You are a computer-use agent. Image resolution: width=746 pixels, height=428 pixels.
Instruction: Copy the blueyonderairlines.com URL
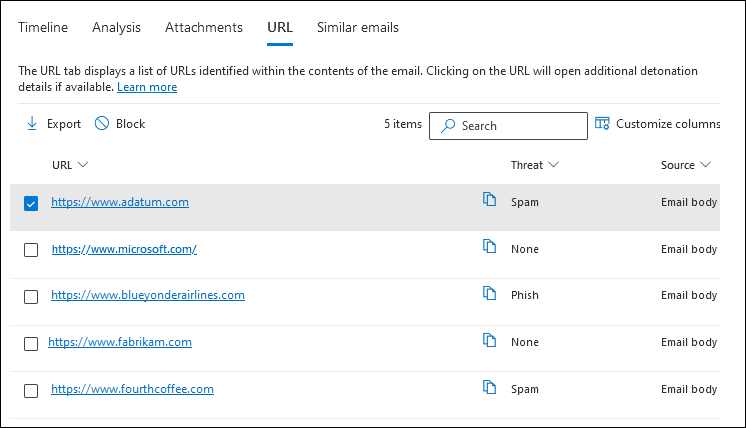tap(490, 294)
